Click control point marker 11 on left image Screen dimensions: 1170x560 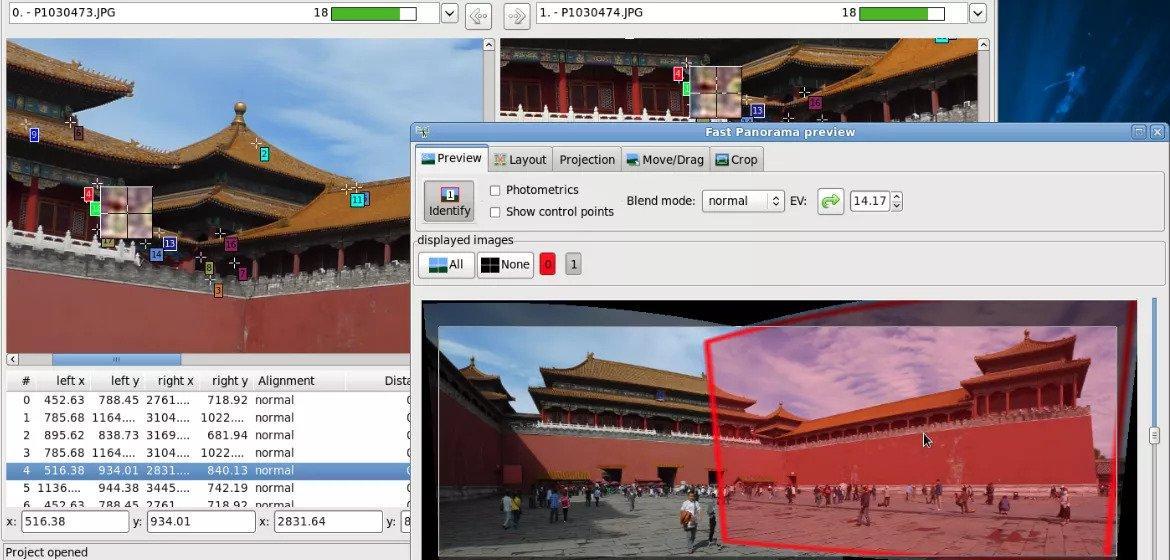click(x=357, y=200)
